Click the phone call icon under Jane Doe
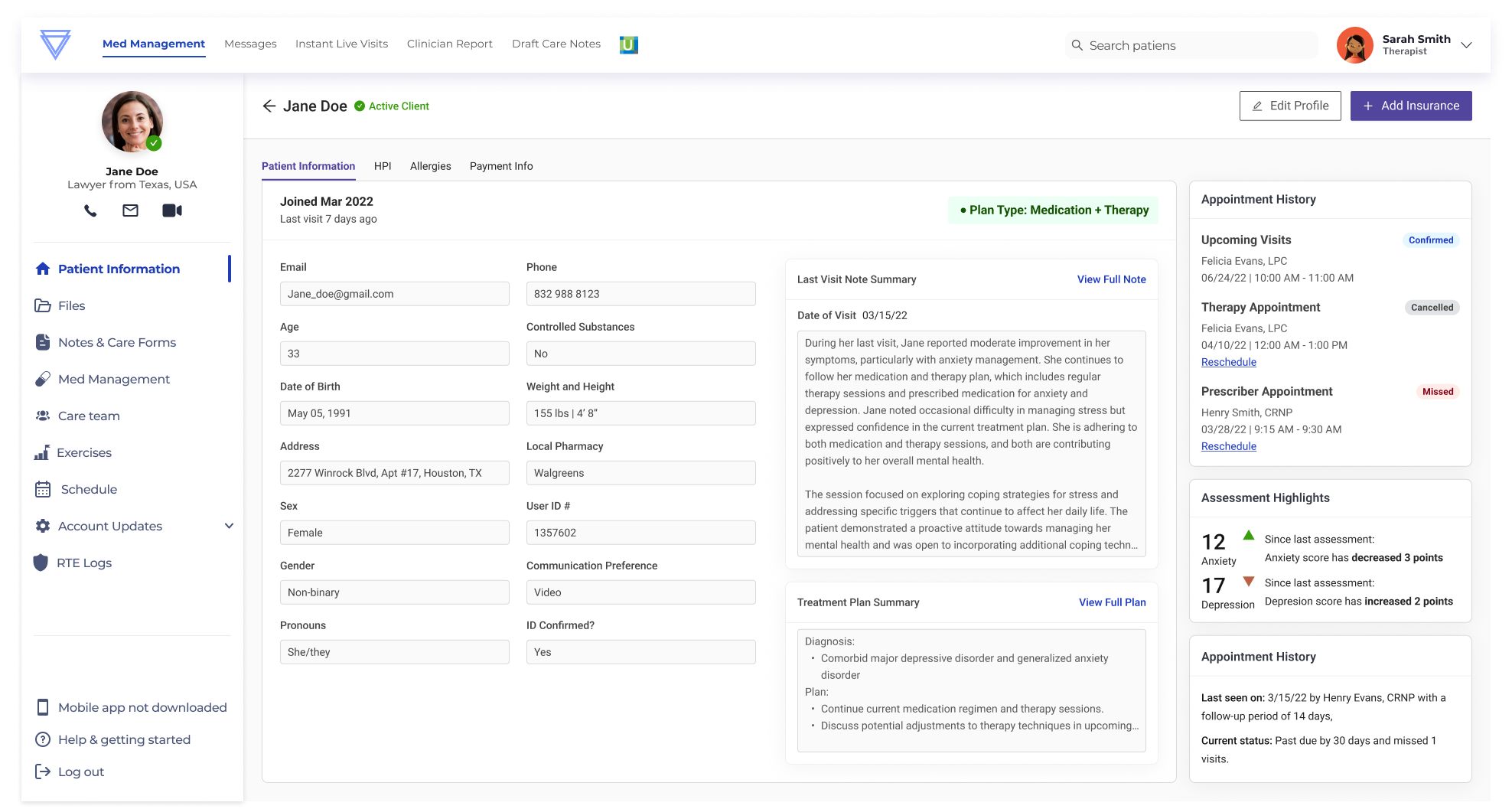Screen dimensions: 1512x809 [90, 210]
